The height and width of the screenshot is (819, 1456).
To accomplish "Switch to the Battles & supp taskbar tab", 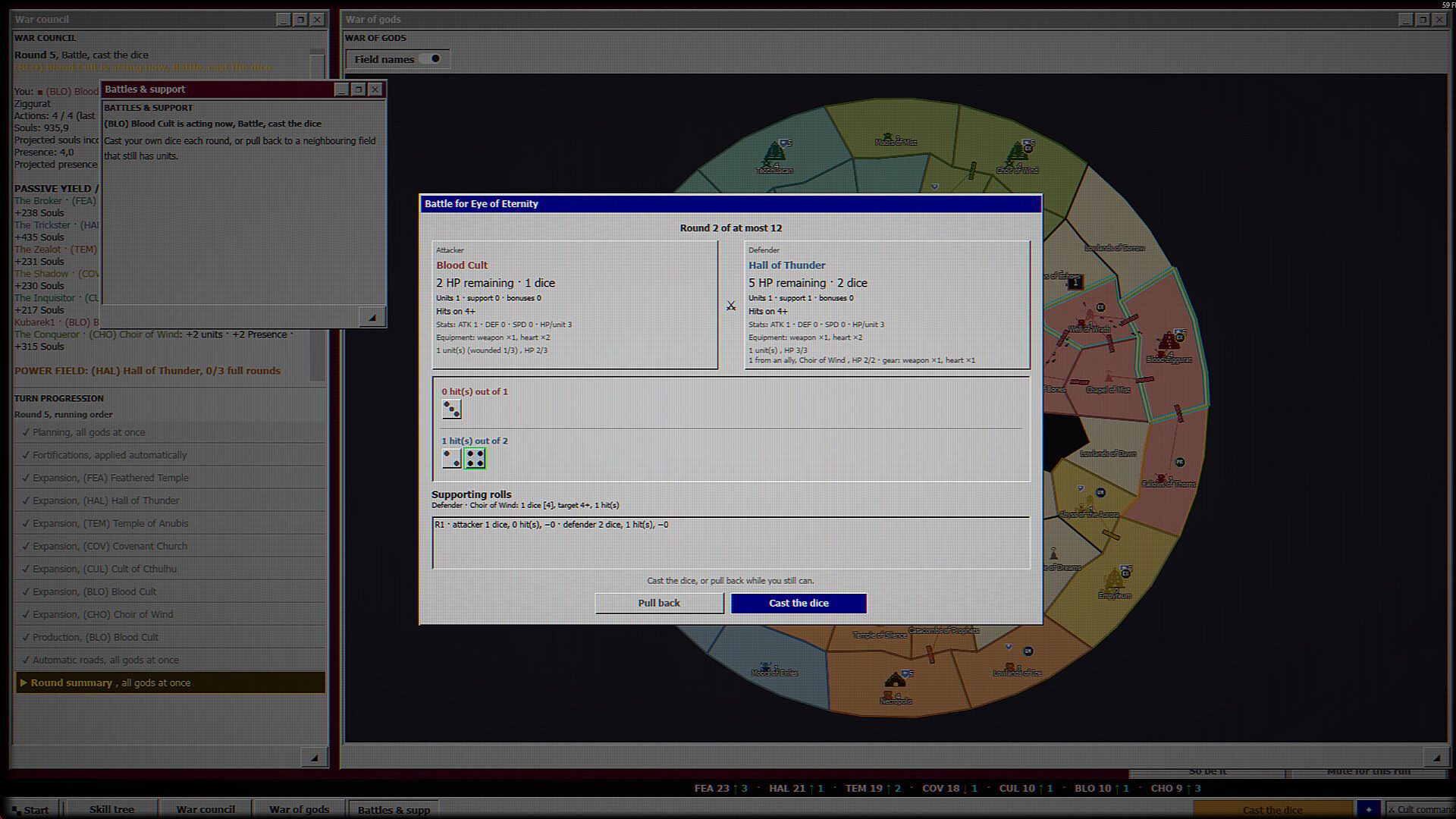I will click(x=394, y=809).
